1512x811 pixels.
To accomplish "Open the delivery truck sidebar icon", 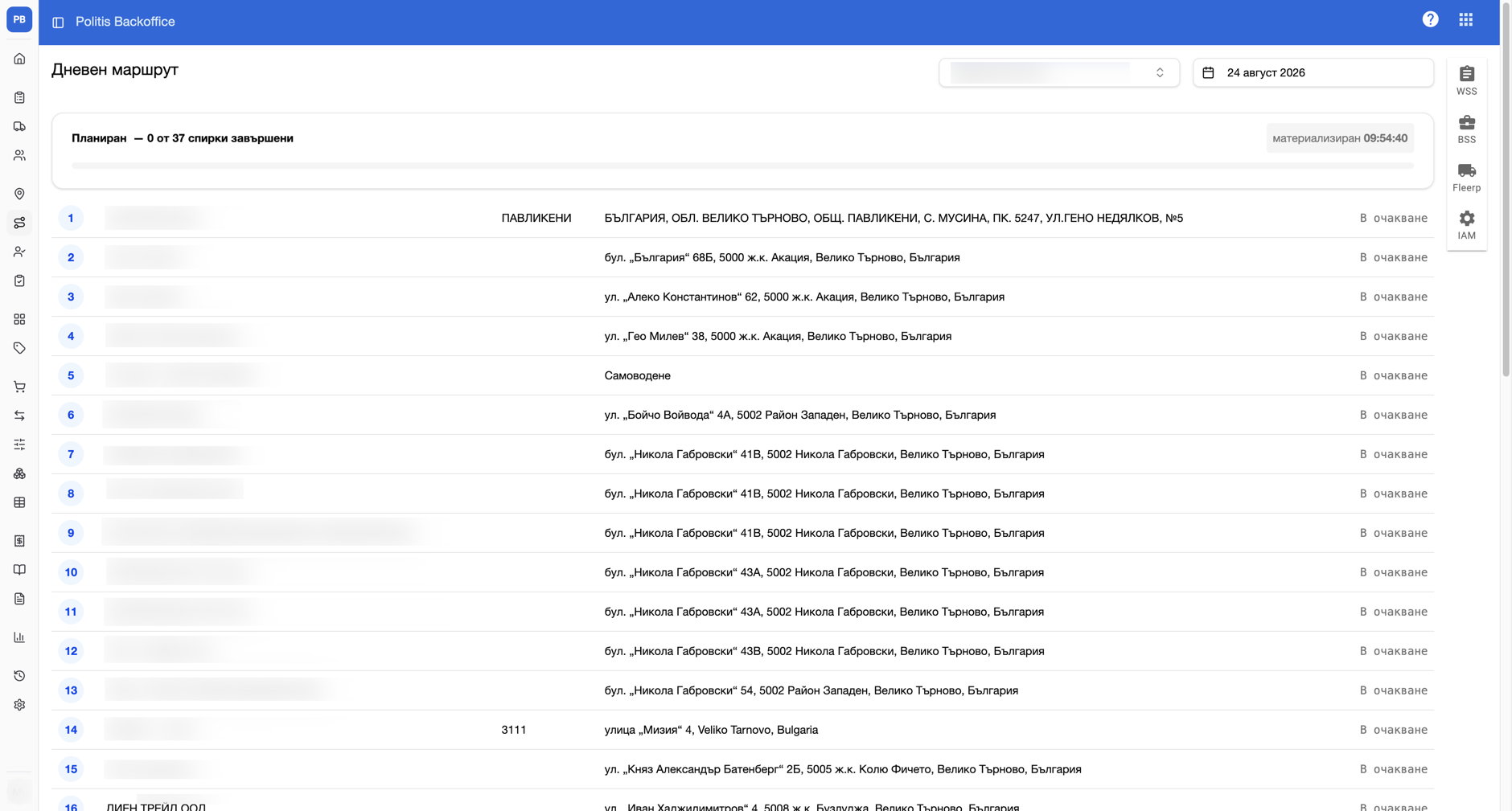I will [19, 126].
